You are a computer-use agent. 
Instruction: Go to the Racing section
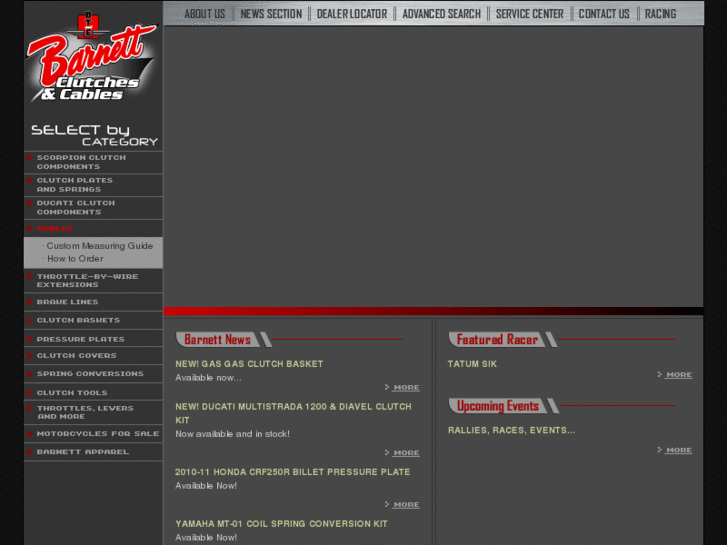(x=660, y=14)
